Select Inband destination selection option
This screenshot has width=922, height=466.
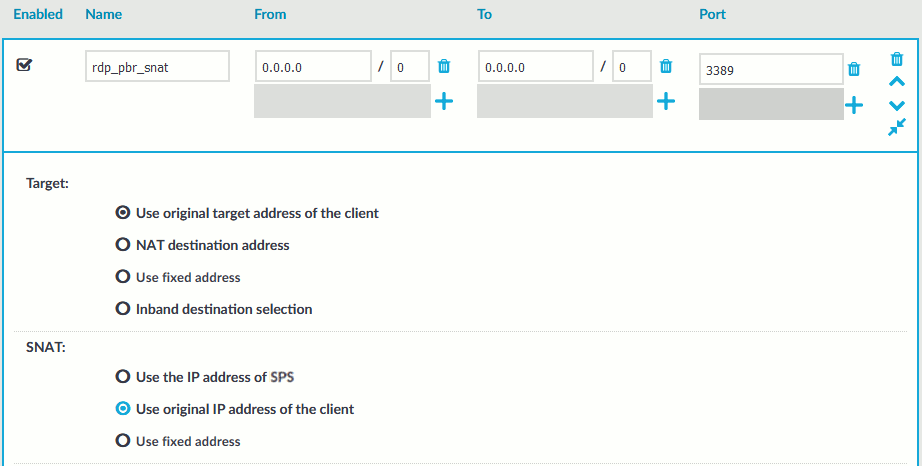click(123, 309)
